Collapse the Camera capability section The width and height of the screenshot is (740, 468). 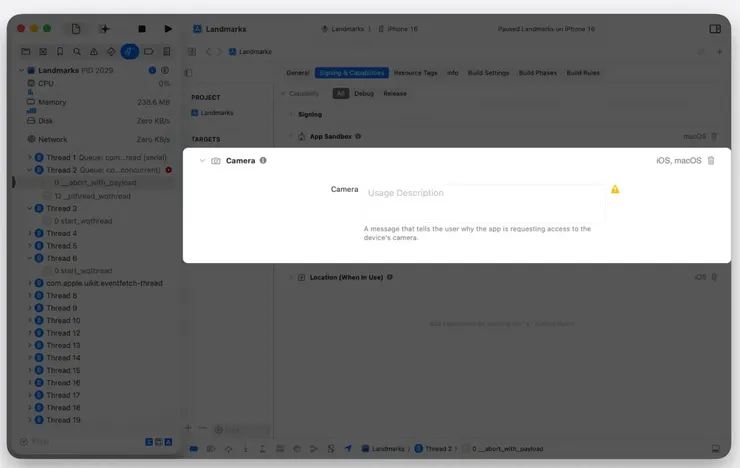(202, 160)
